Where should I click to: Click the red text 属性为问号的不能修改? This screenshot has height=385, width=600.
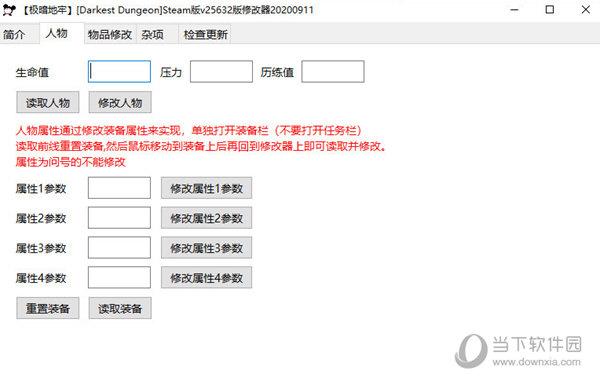click(71, 162)
